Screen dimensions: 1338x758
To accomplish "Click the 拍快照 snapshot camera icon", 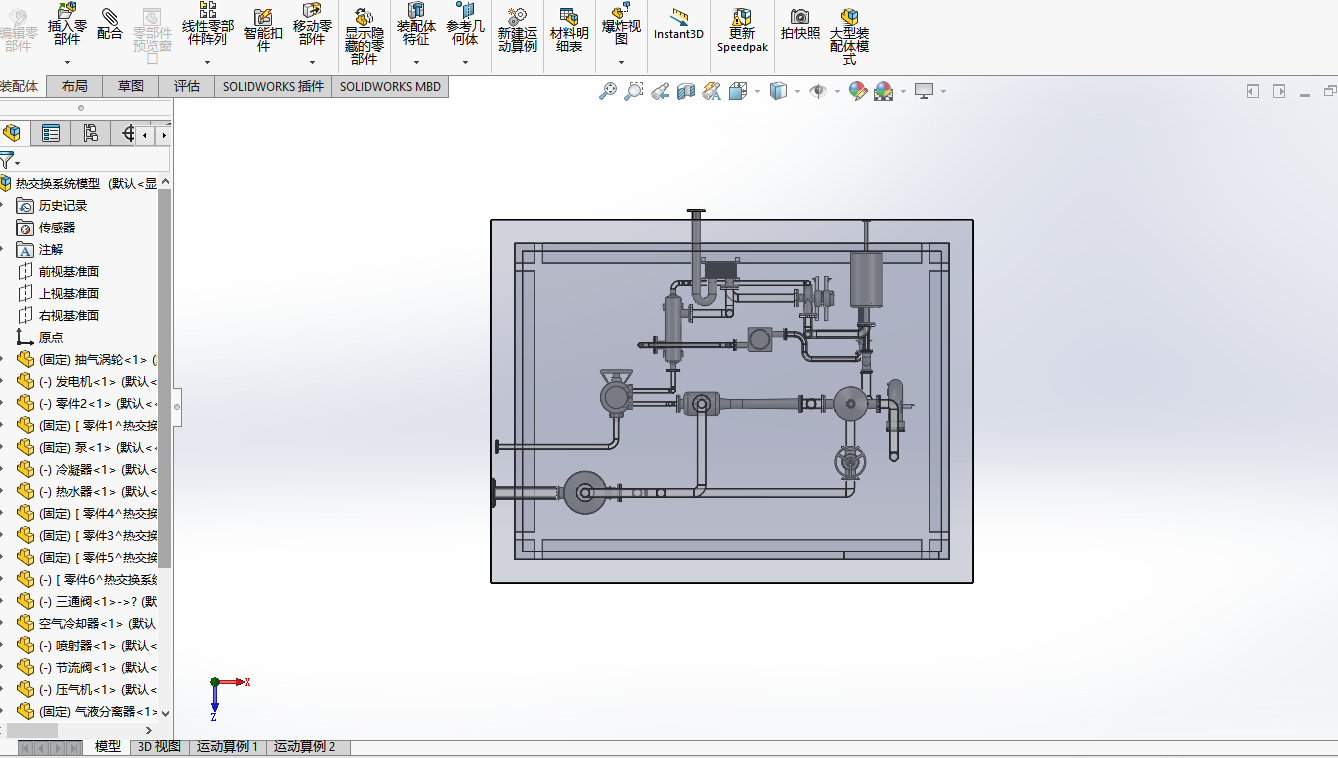I will tap(800, 24).
